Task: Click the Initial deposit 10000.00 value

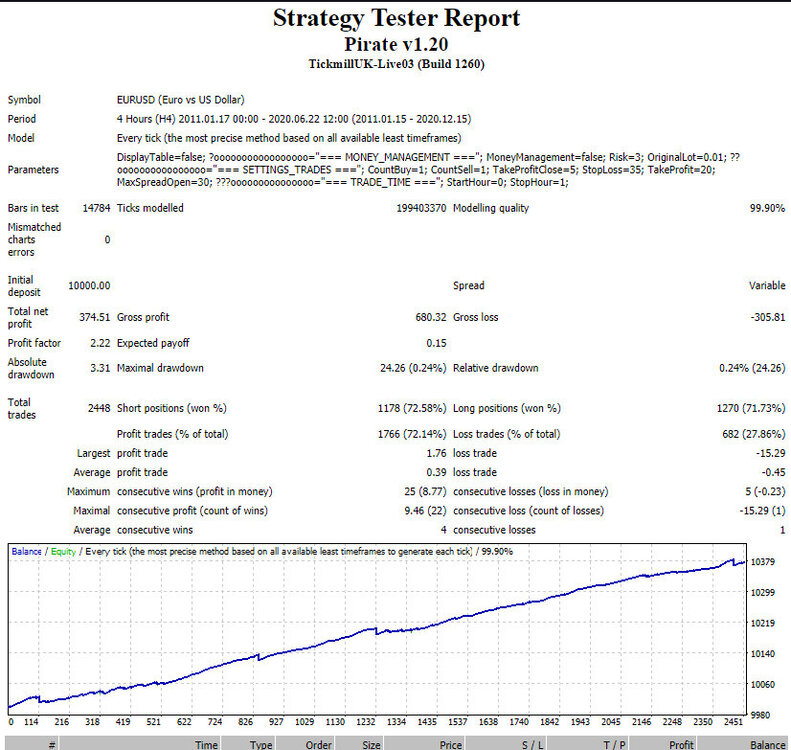Action: point(89,285)
